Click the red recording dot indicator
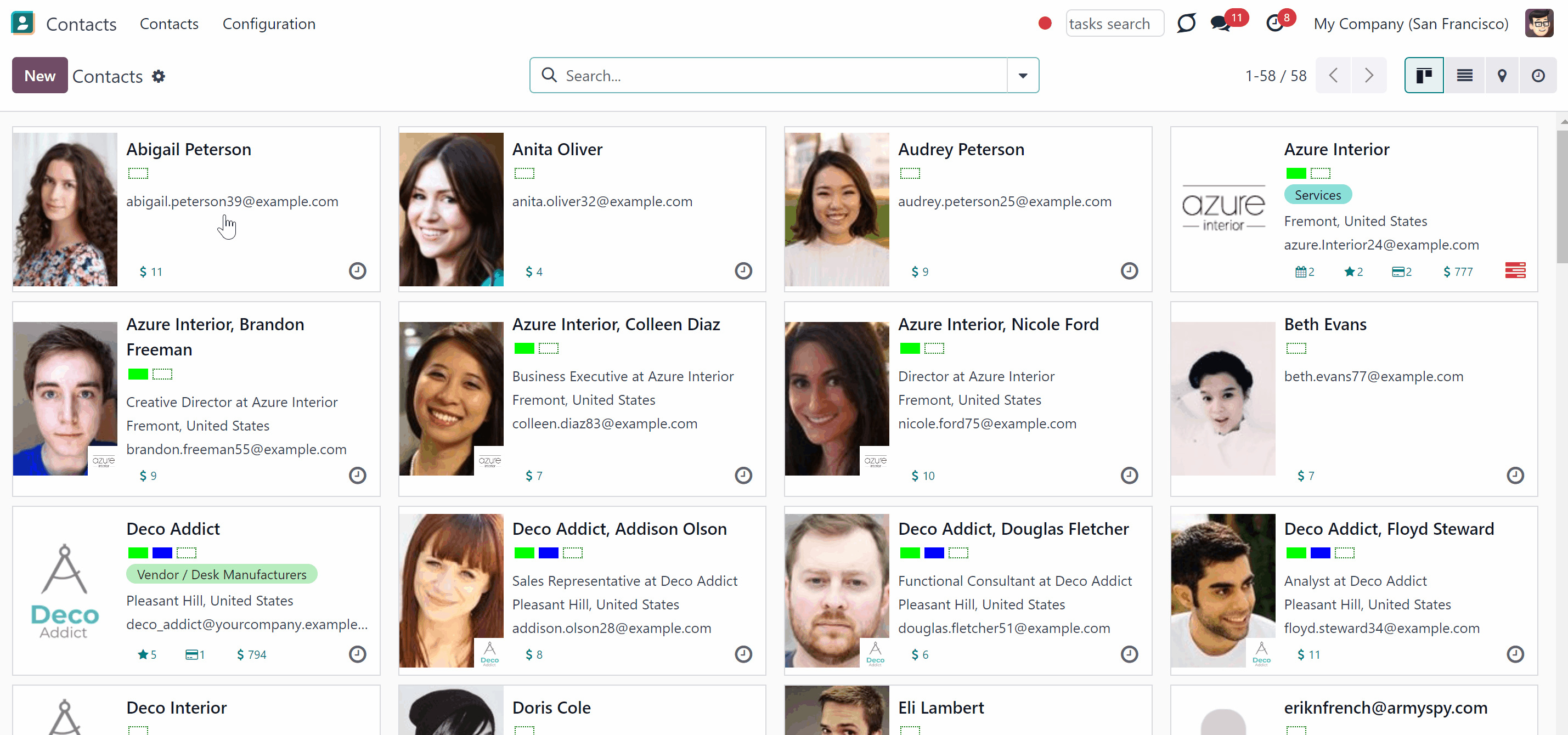 pos(1045,24)
